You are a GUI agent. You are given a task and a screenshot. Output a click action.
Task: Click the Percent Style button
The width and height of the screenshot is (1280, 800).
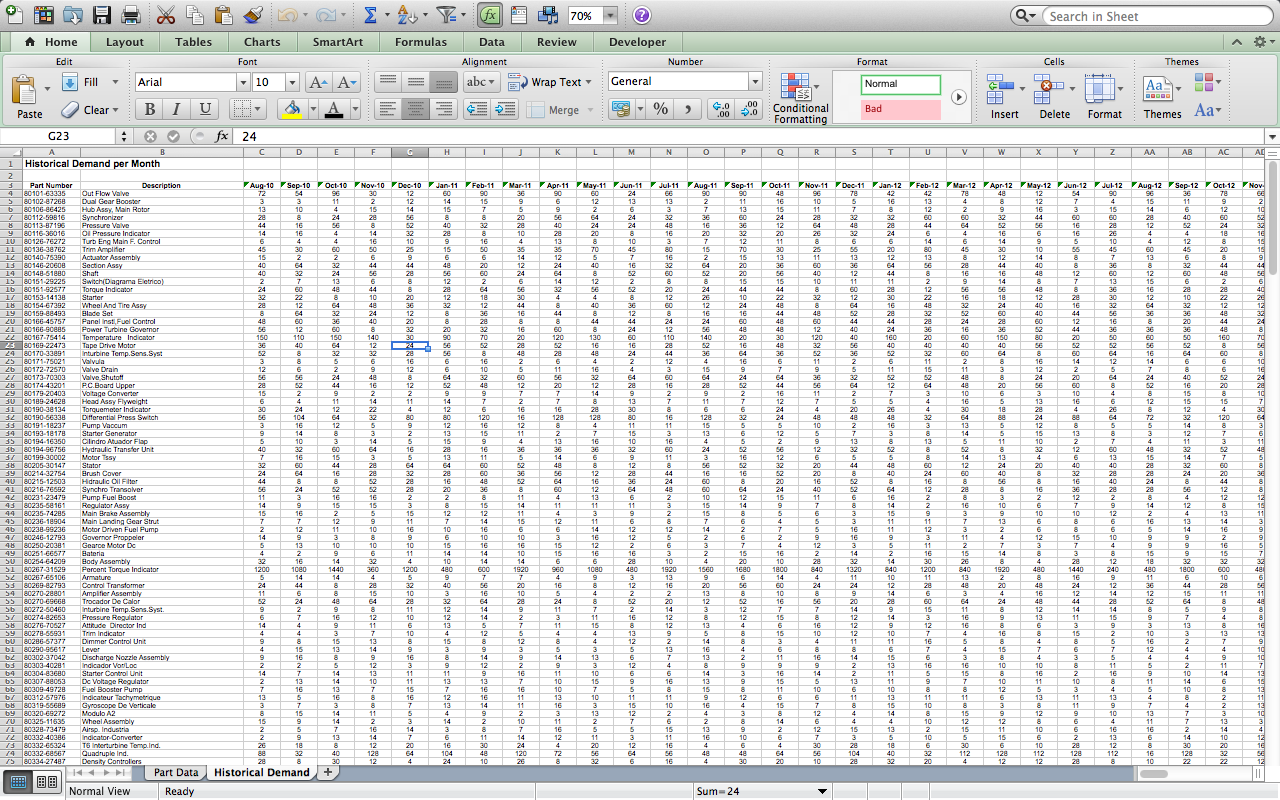660,109
